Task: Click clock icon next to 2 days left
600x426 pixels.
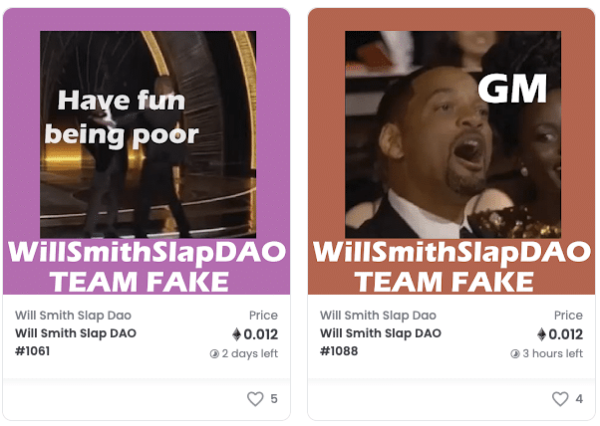Action: pyautogui.click(x=214, y=354)
